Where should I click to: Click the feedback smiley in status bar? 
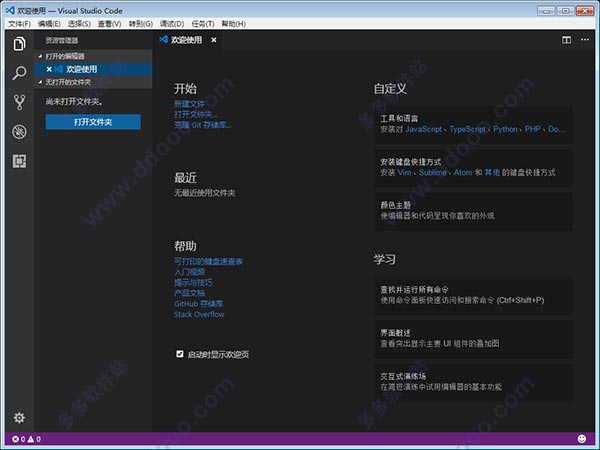coord(582,439)
